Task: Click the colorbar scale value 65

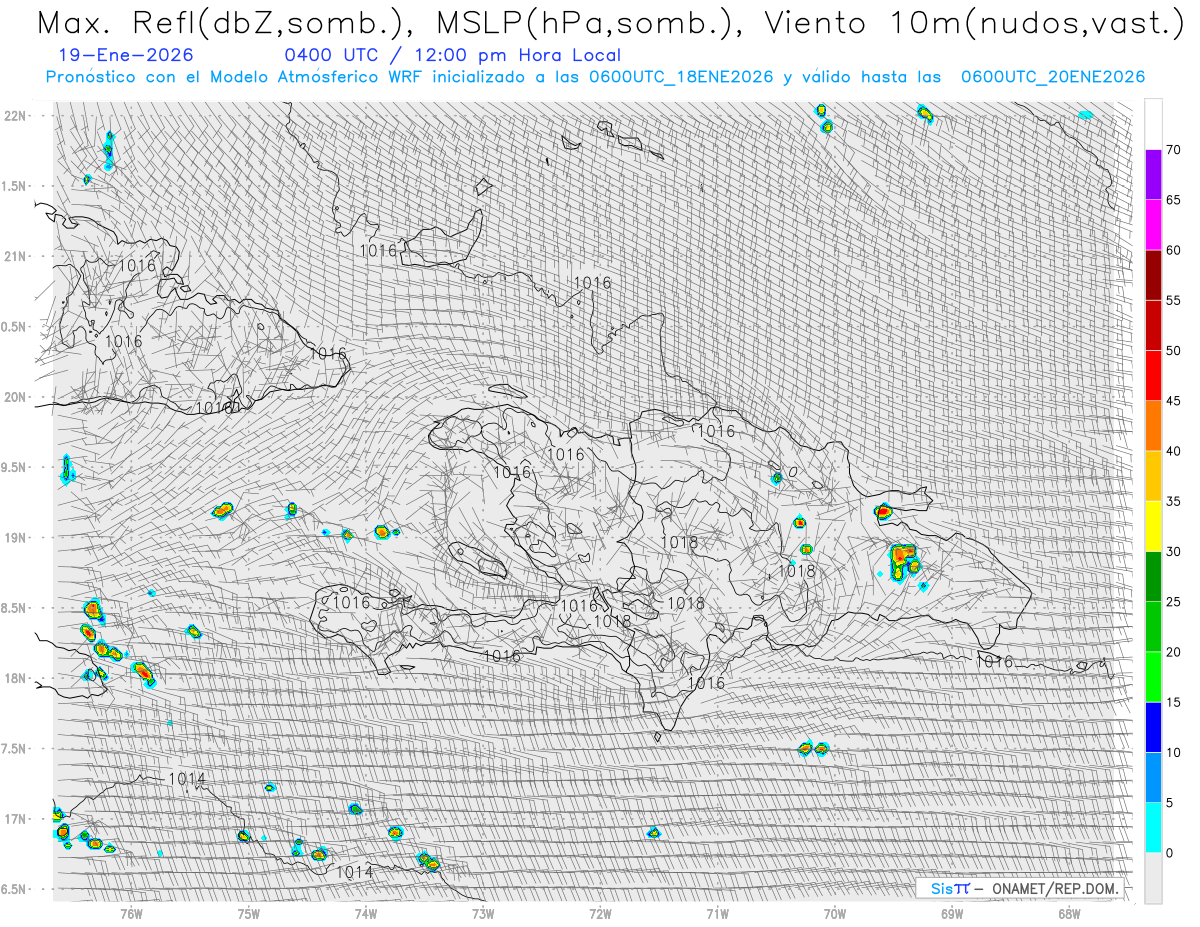Action: point(1173,200)
